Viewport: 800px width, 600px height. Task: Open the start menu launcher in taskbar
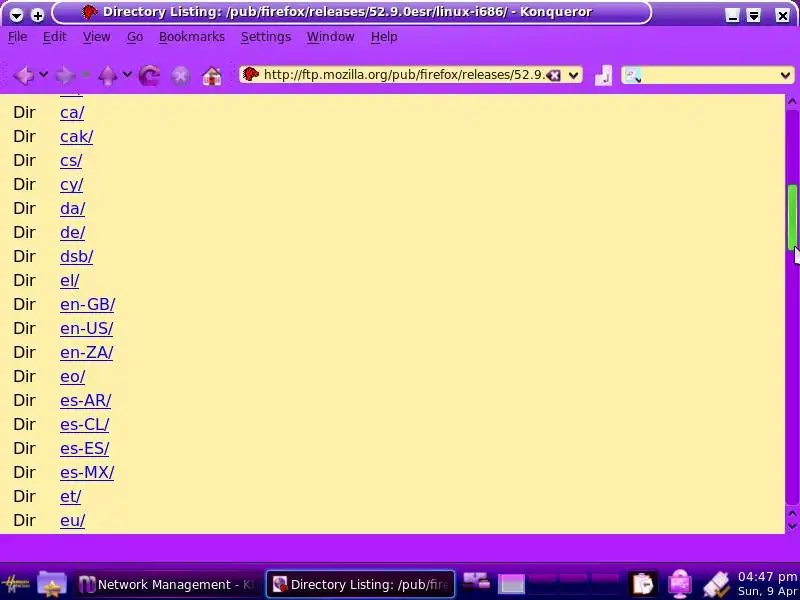point(16,584)
